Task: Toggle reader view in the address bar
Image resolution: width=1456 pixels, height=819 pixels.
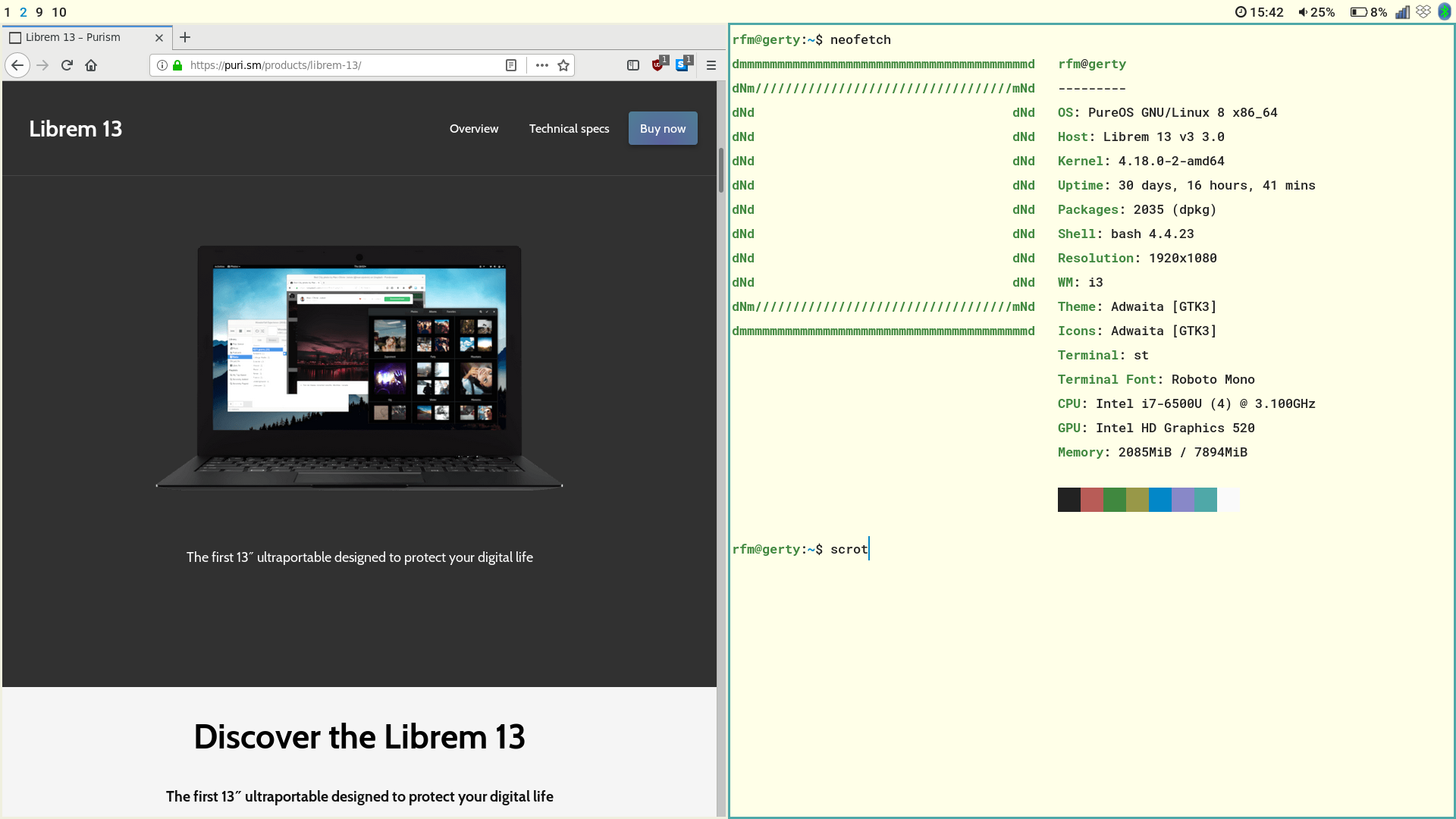Action: pos(511,65)
